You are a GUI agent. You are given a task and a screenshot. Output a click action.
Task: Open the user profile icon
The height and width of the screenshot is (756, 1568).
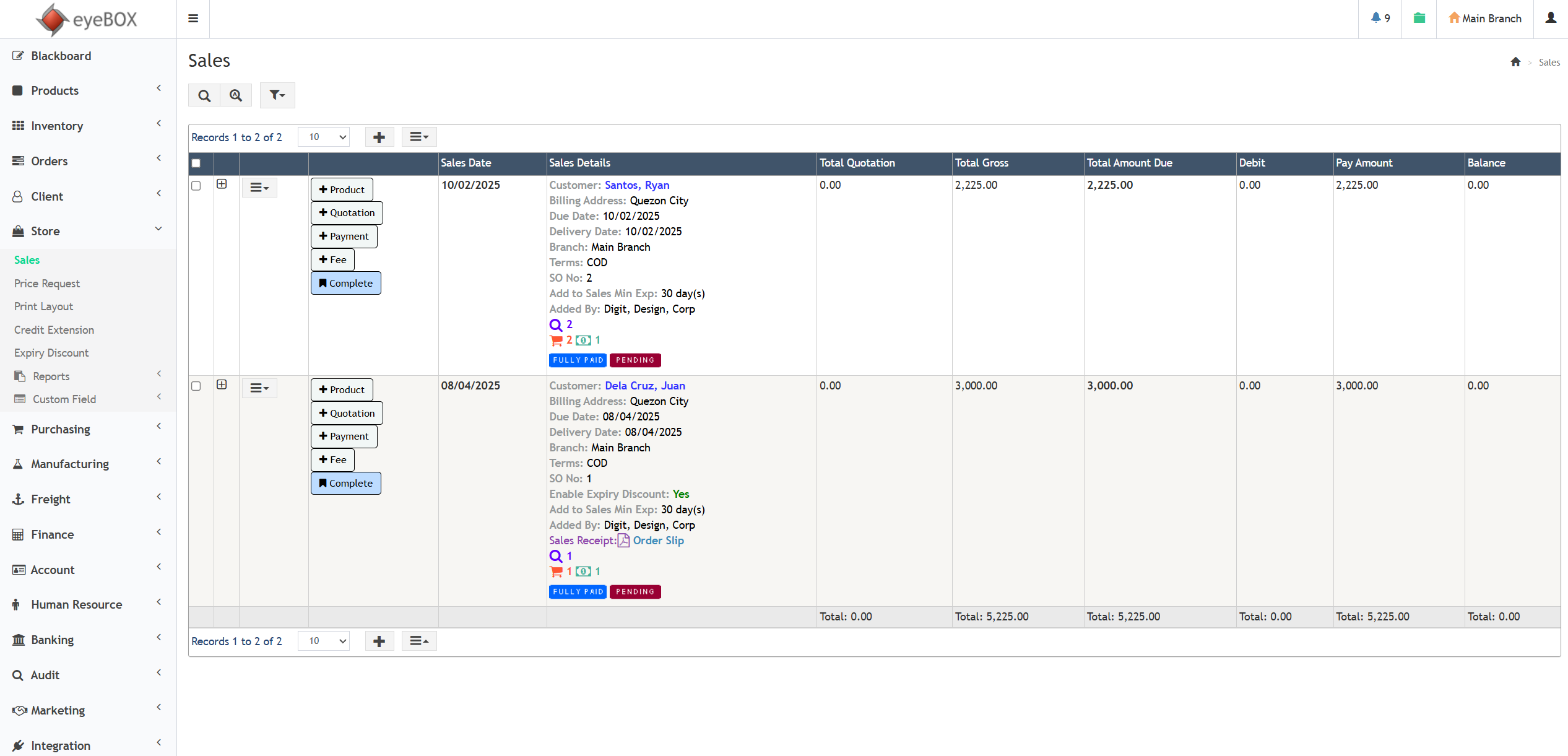(x=1550, y=18)
